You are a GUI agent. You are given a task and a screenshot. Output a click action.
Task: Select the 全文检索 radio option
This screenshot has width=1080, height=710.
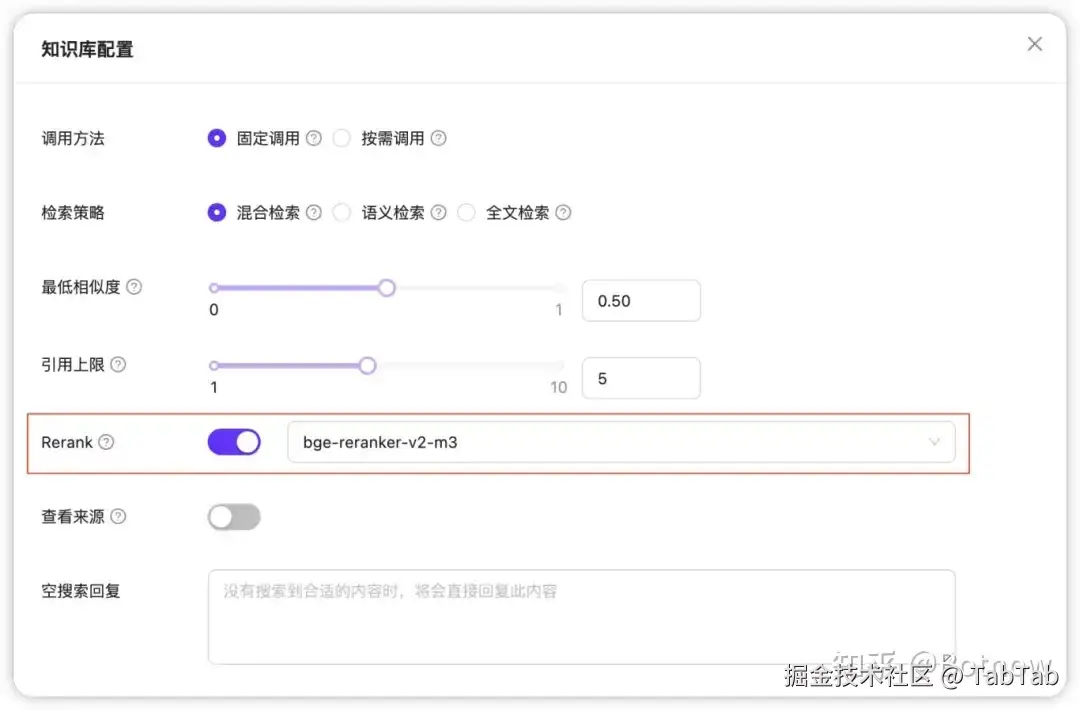(466, 212)
